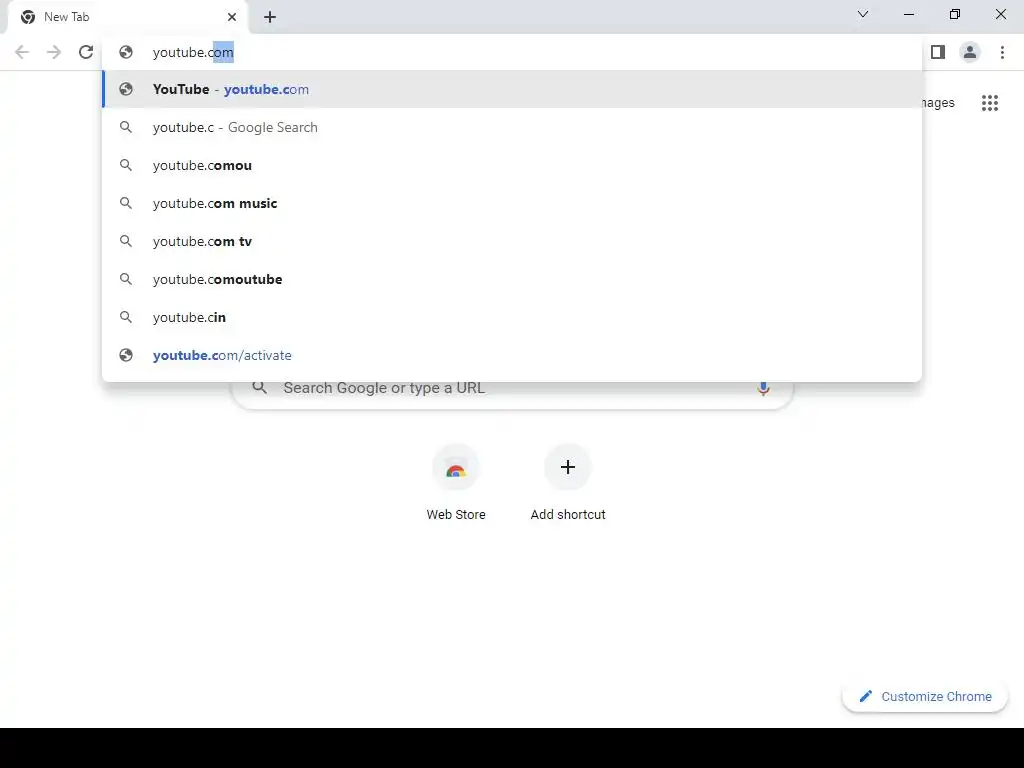
Task: Open the Google apps grid
Action: coord(990,103)
